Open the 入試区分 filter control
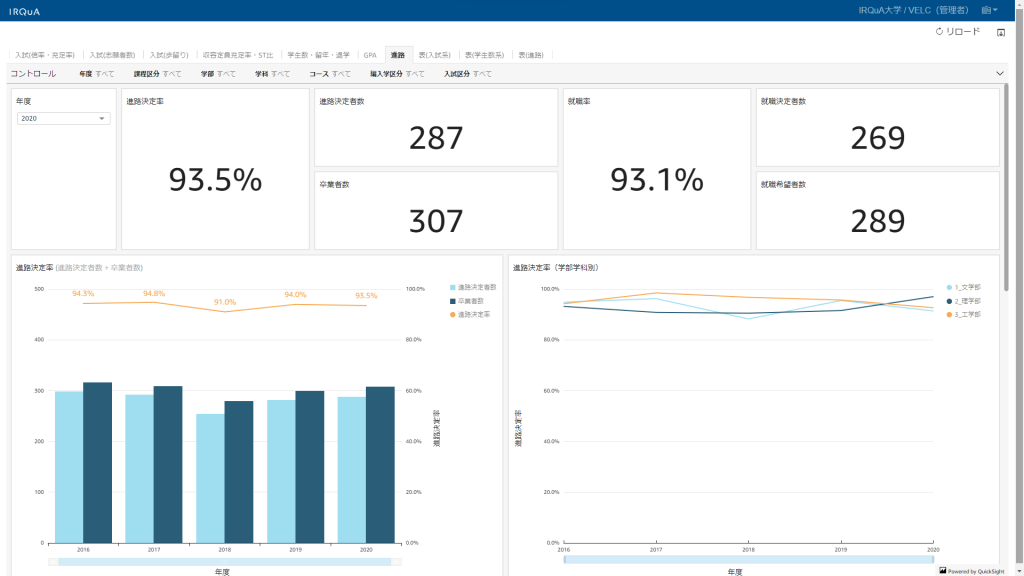1024x576 pixels. [x=468, y=74]
